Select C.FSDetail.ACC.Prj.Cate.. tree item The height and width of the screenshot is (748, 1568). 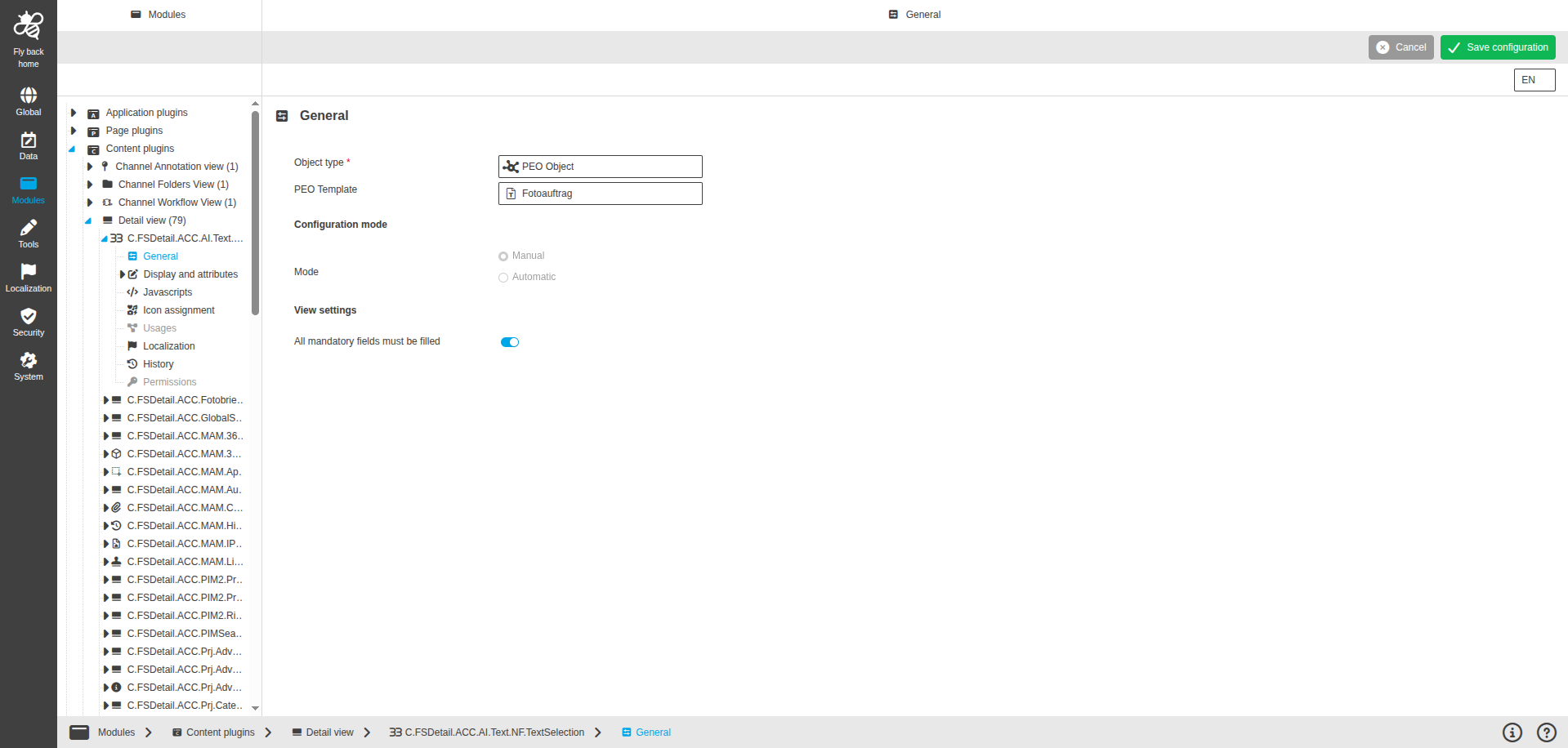185,706
